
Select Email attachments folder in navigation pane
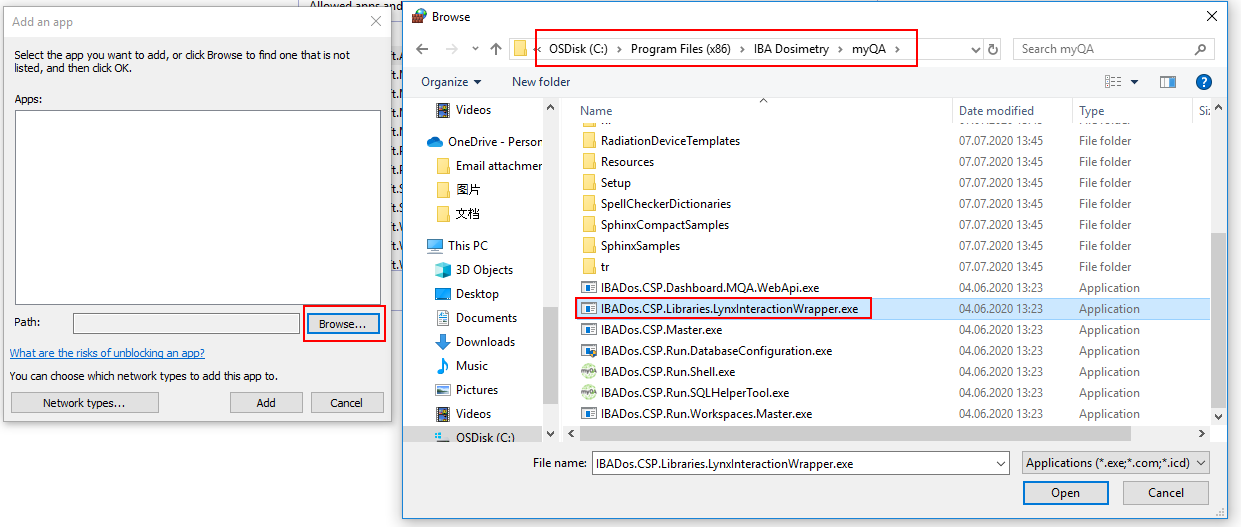(x=489, y=166)
